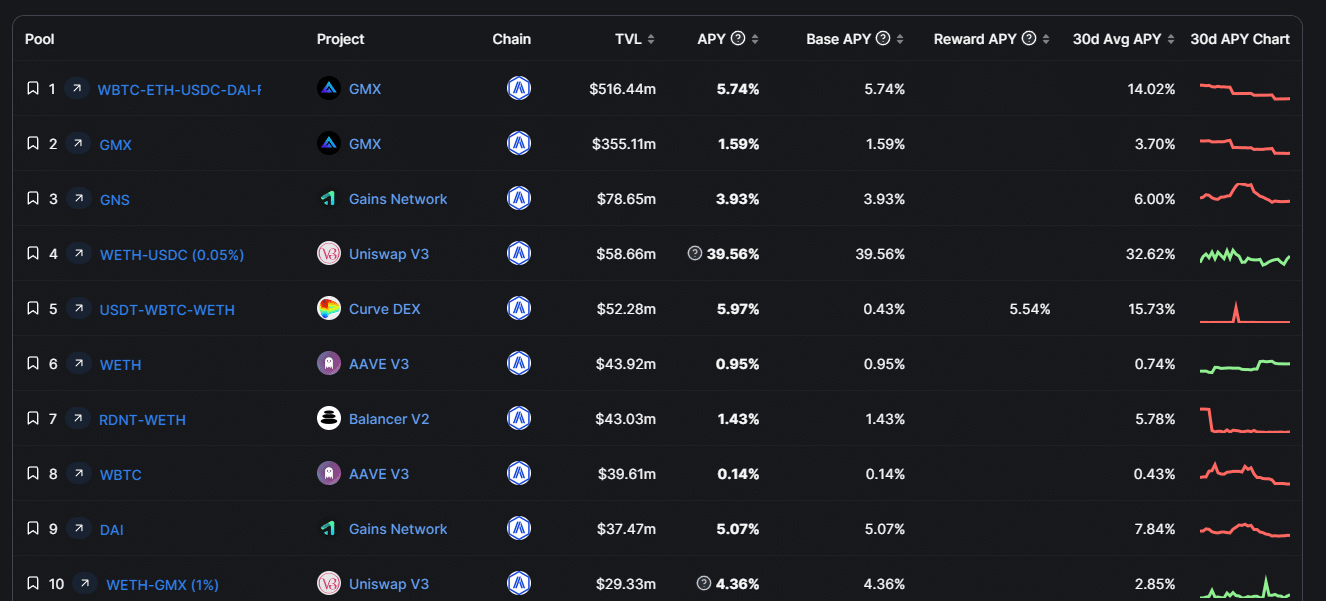
Task: Click 30d APY chart for RDNT-WETH
Action: click(1245, 420)
